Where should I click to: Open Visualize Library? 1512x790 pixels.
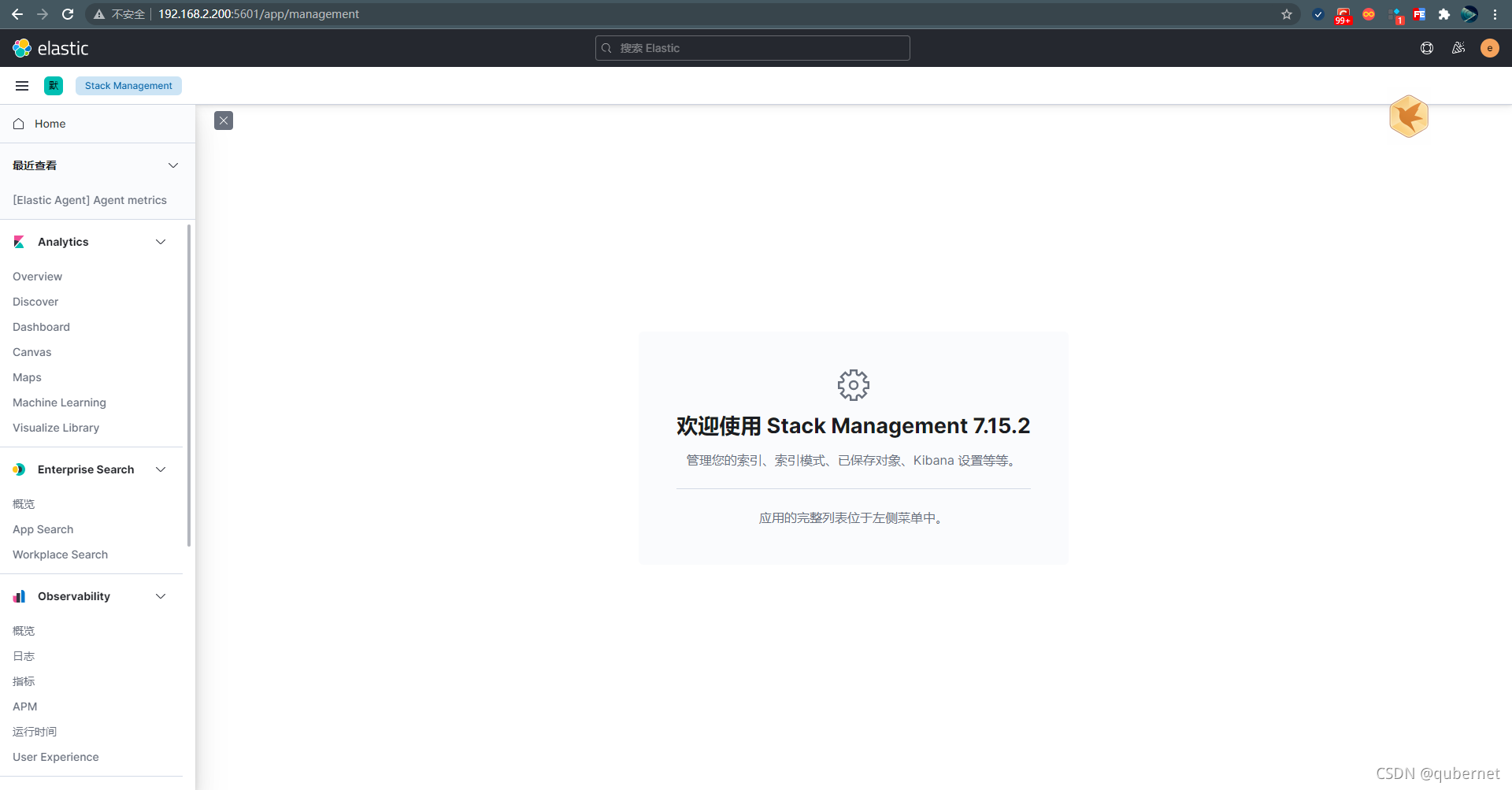pyautogui.click(x=56, y=428)
